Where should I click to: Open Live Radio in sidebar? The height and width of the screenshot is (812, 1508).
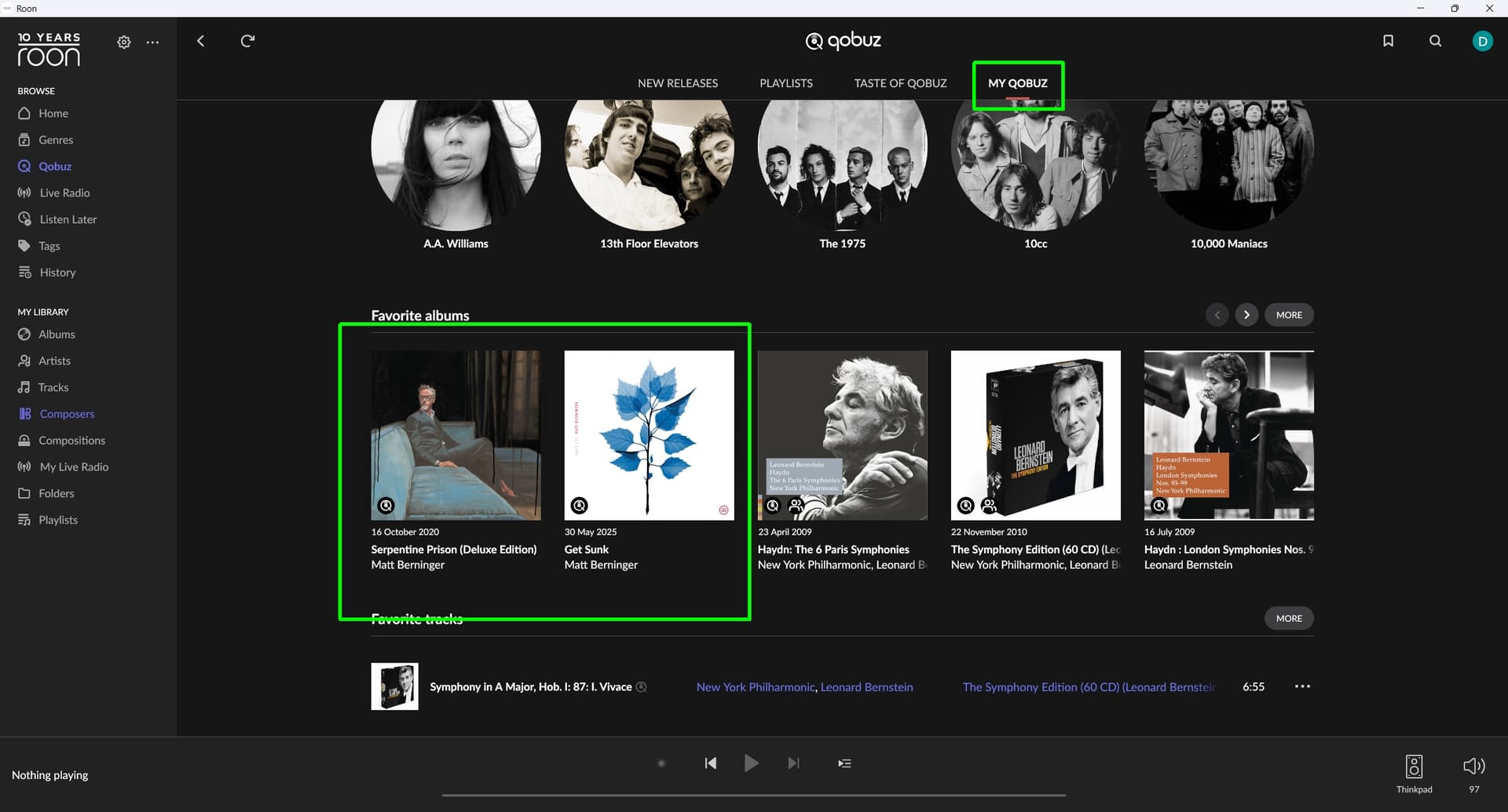click(64, 192)
